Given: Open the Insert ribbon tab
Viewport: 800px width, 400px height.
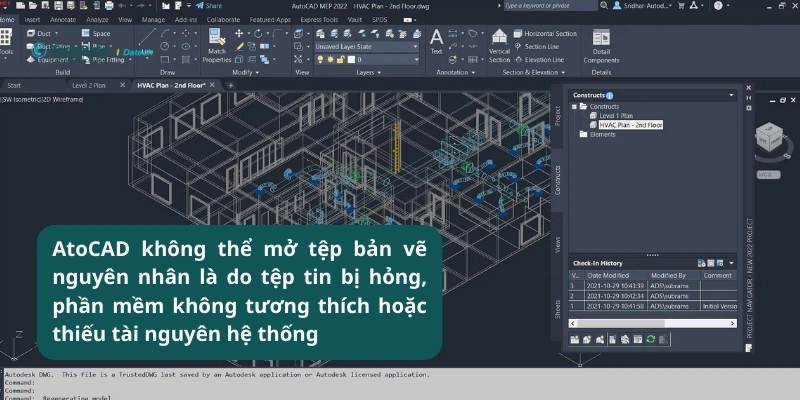Looking at the screenshot, I should [x=32, y=20].
